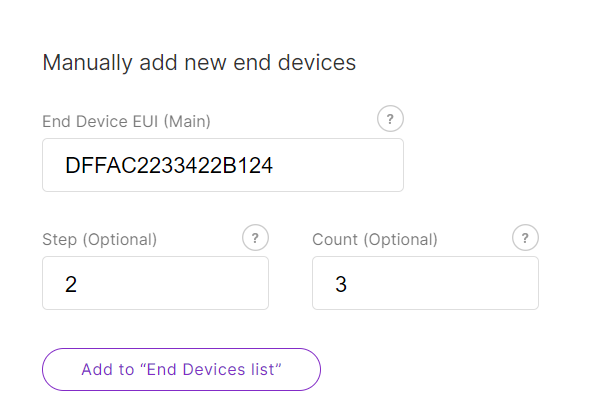Open help for End Device EUI field

pyautogui.click(x=390, y=119)
